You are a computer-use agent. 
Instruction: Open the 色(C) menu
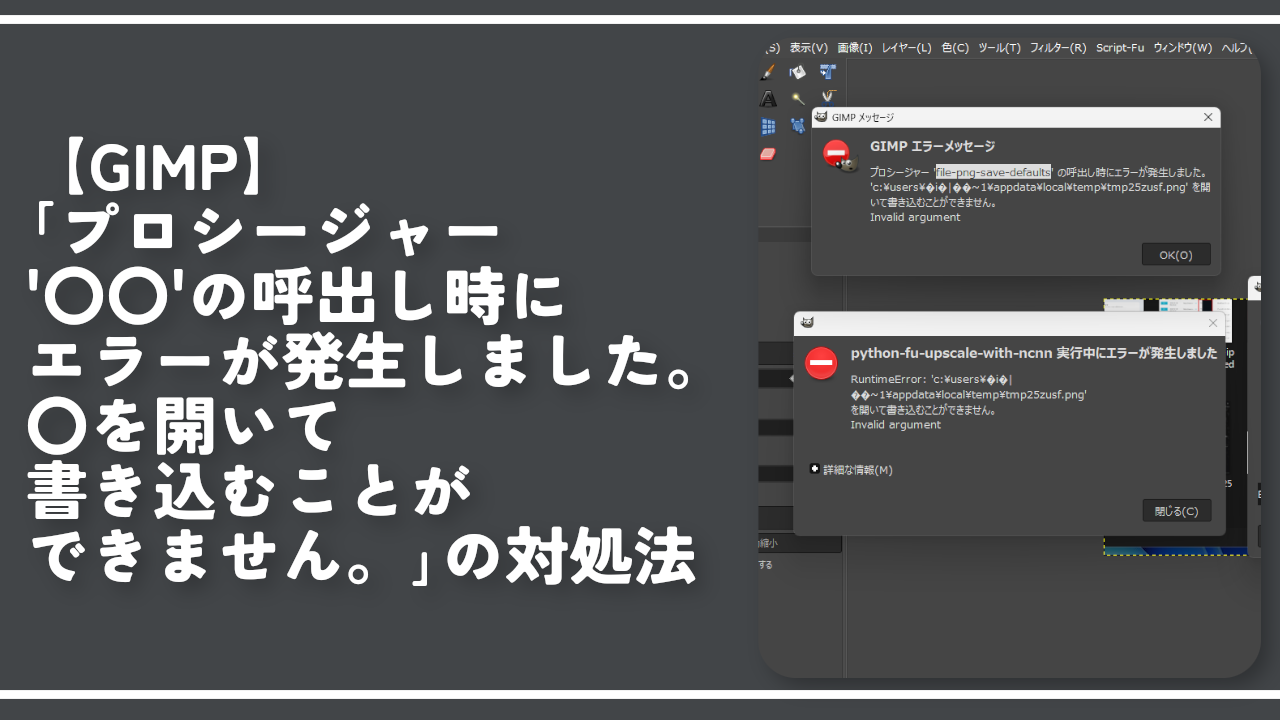point(955,47)
